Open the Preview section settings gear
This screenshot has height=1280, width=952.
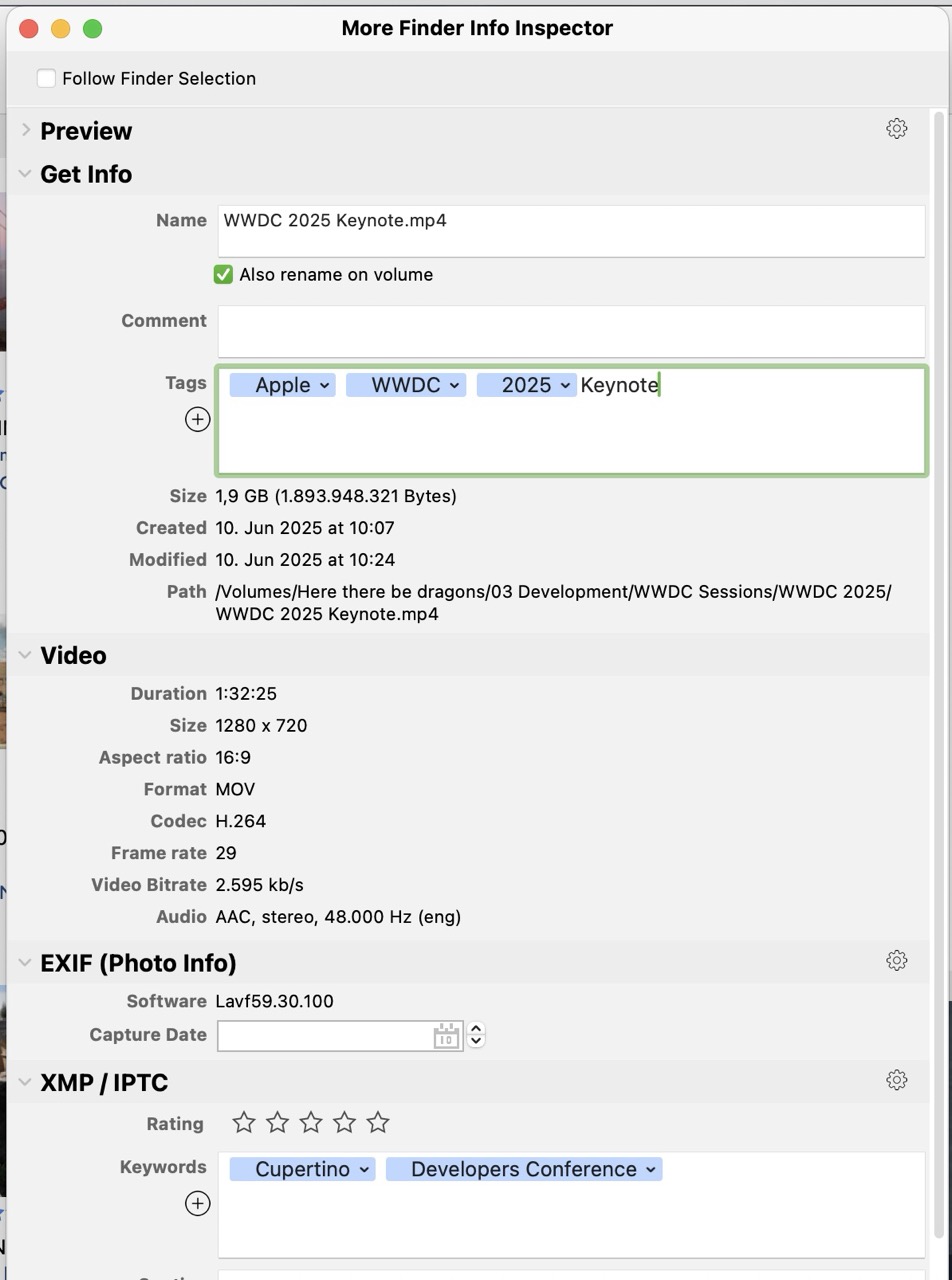coord(895,128)
